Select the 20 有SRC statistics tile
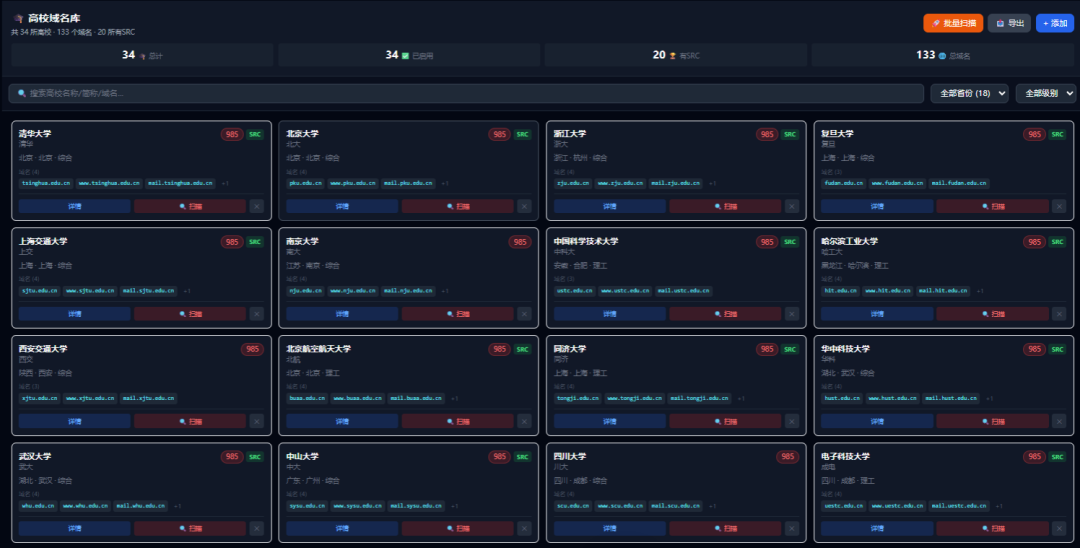1080x548 pixels. coord(676,55)
